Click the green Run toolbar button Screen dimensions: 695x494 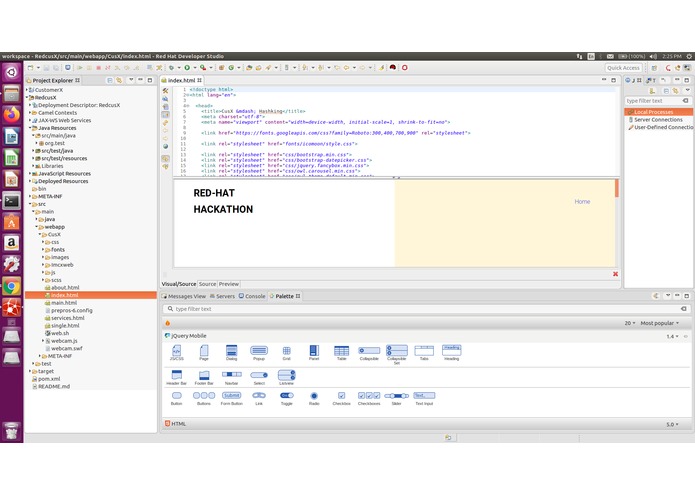[x=187, y=68]
